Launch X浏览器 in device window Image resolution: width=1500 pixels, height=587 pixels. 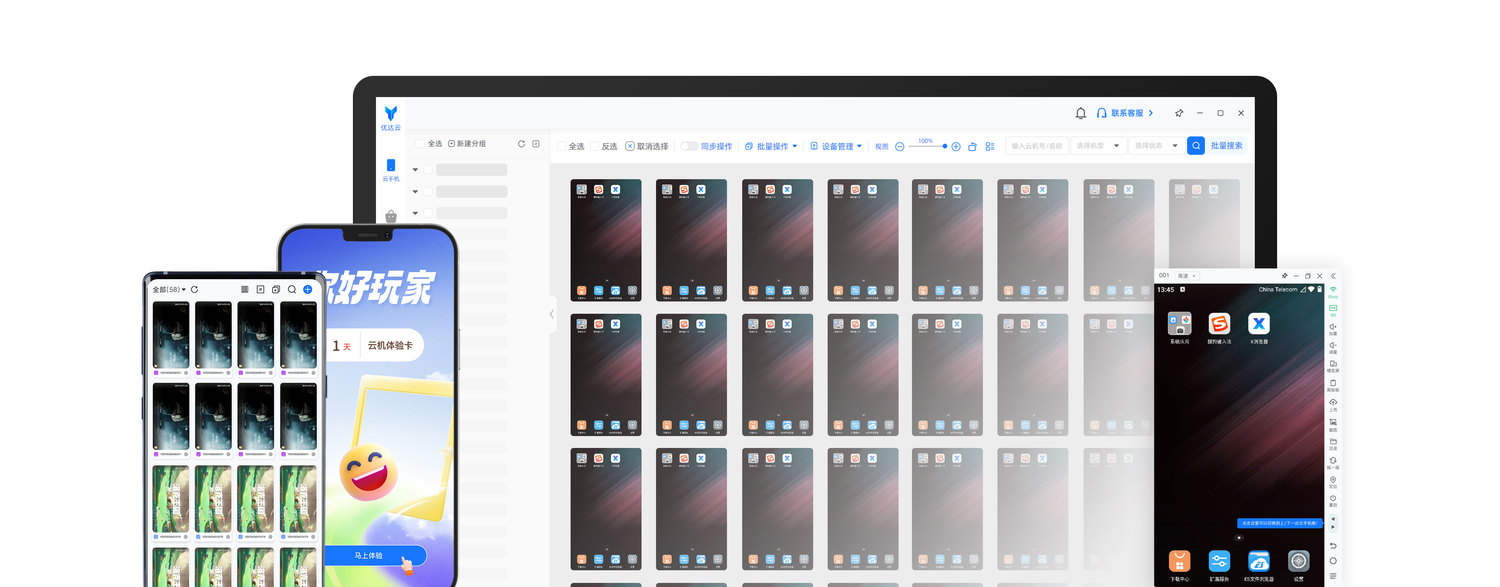point(1259,327)
